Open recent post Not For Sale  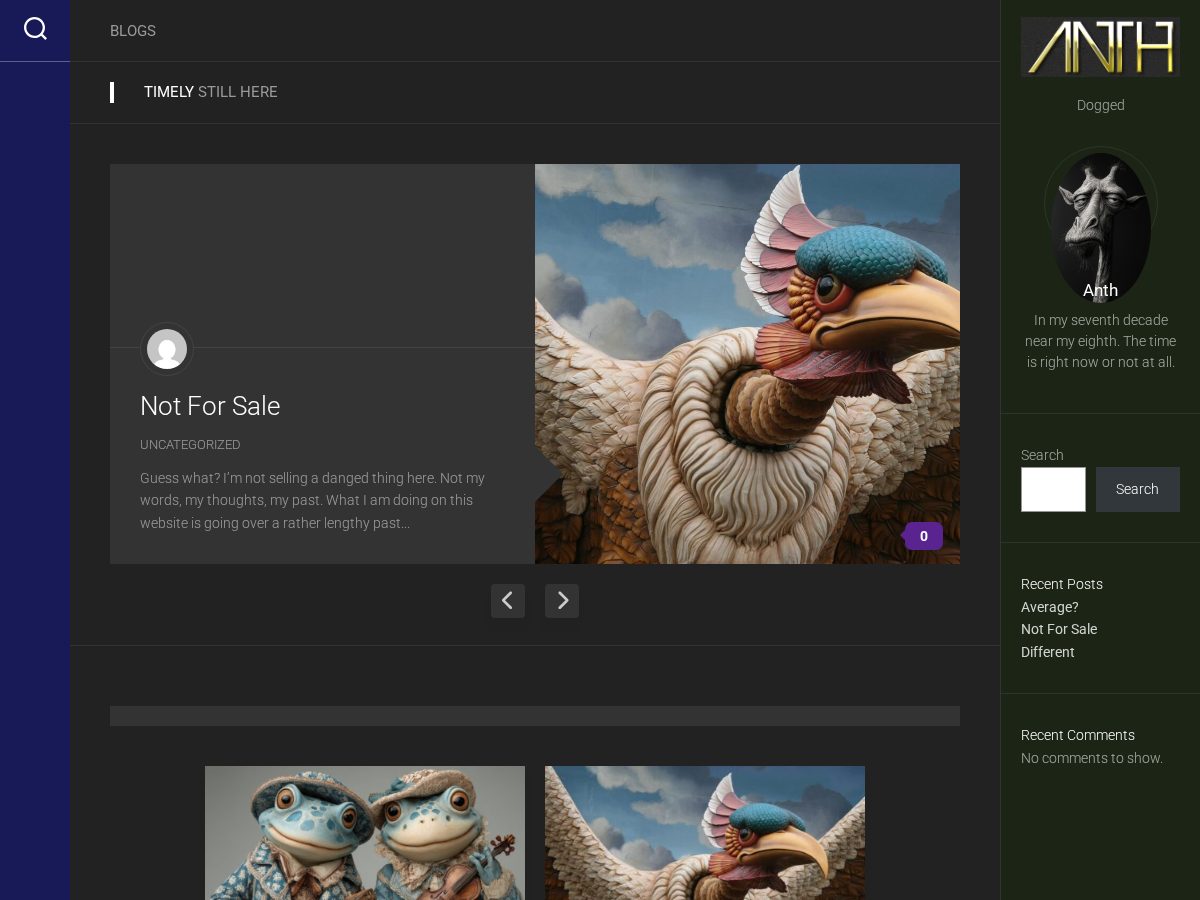[1059, 629]
